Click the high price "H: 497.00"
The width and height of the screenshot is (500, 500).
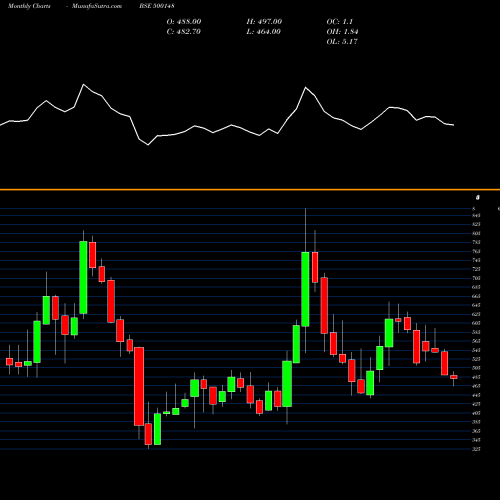click(x=264, y=22)
